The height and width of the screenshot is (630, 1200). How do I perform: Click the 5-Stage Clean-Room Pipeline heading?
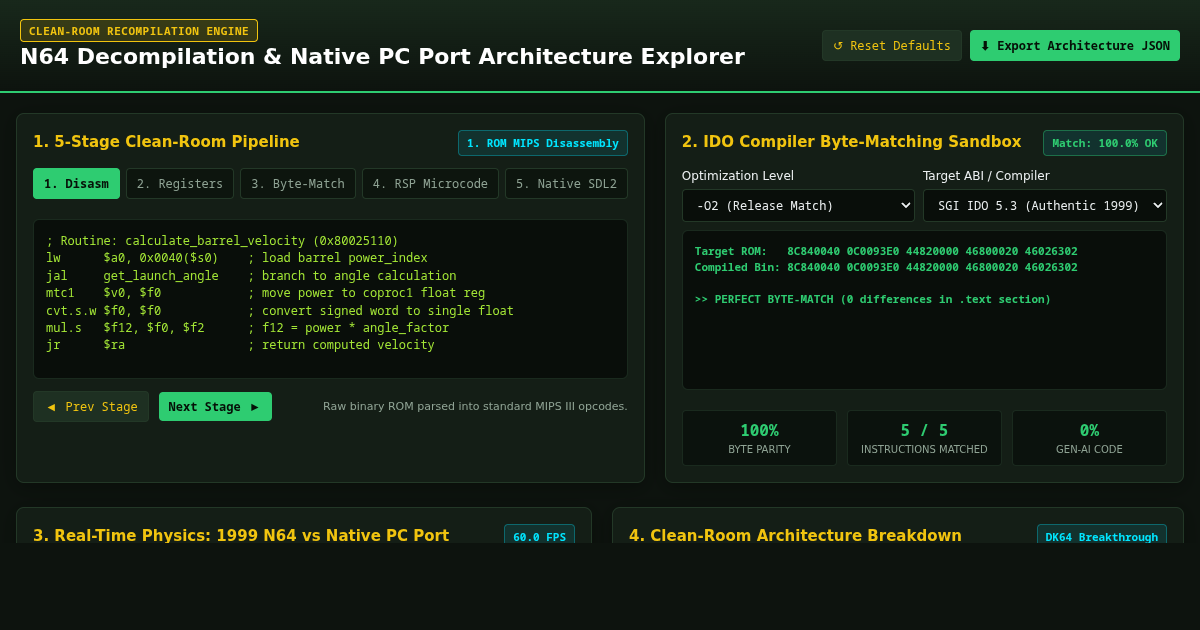pos(166,142)
